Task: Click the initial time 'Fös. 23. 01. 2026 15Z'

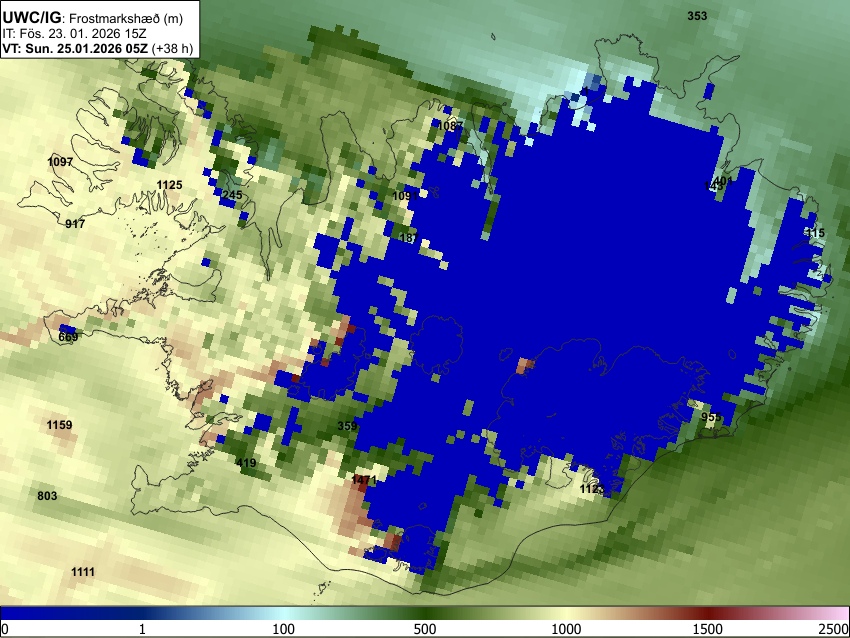Action: [80, 34]
